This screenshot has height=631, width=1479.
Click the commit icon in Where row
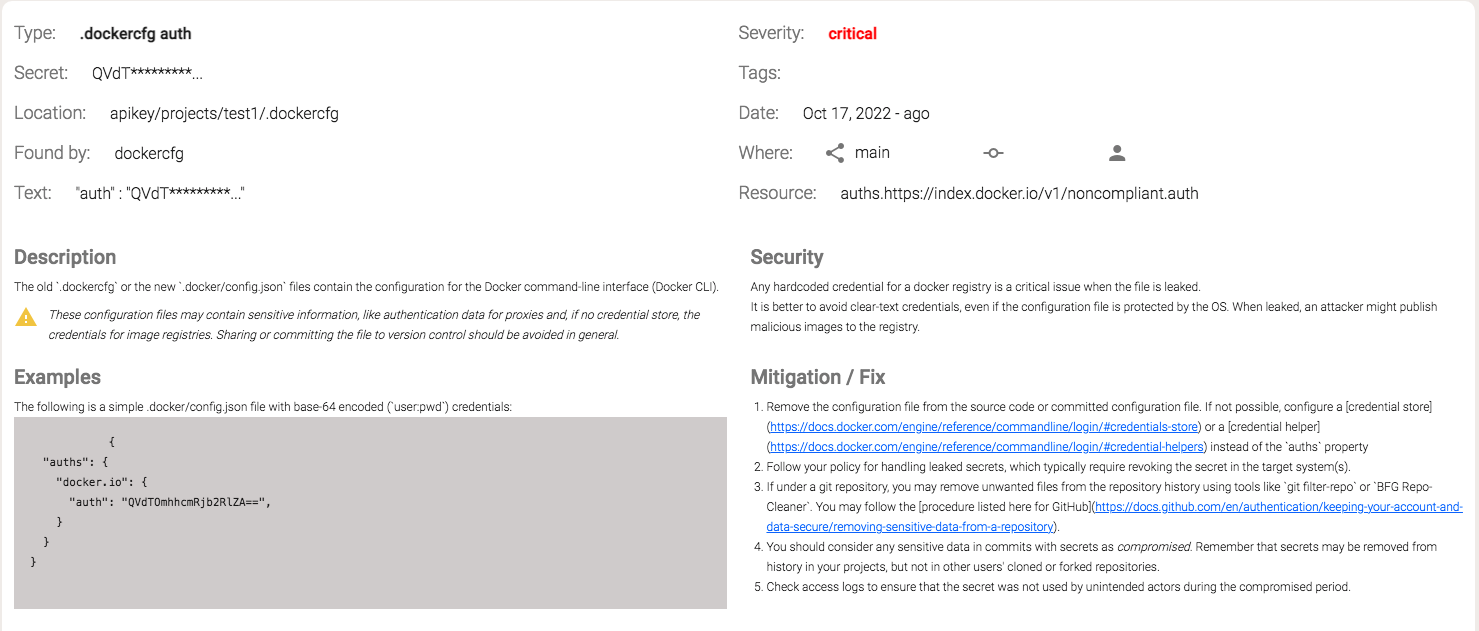coord(993,153)
